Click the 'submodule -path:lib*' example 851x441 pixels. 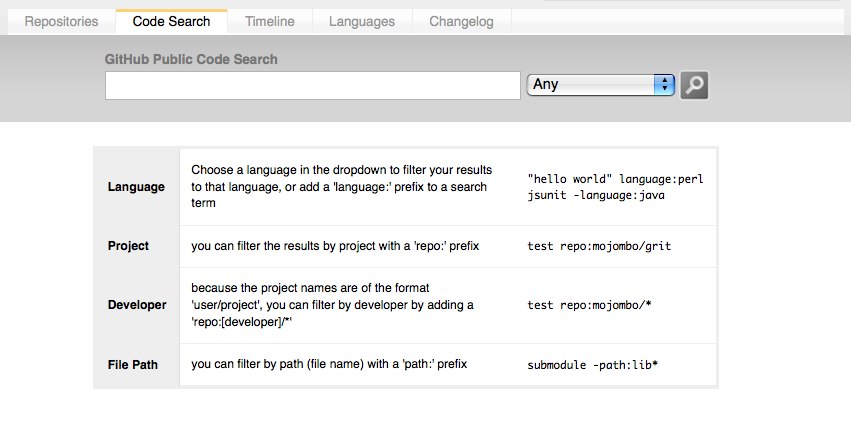(592, 365)
